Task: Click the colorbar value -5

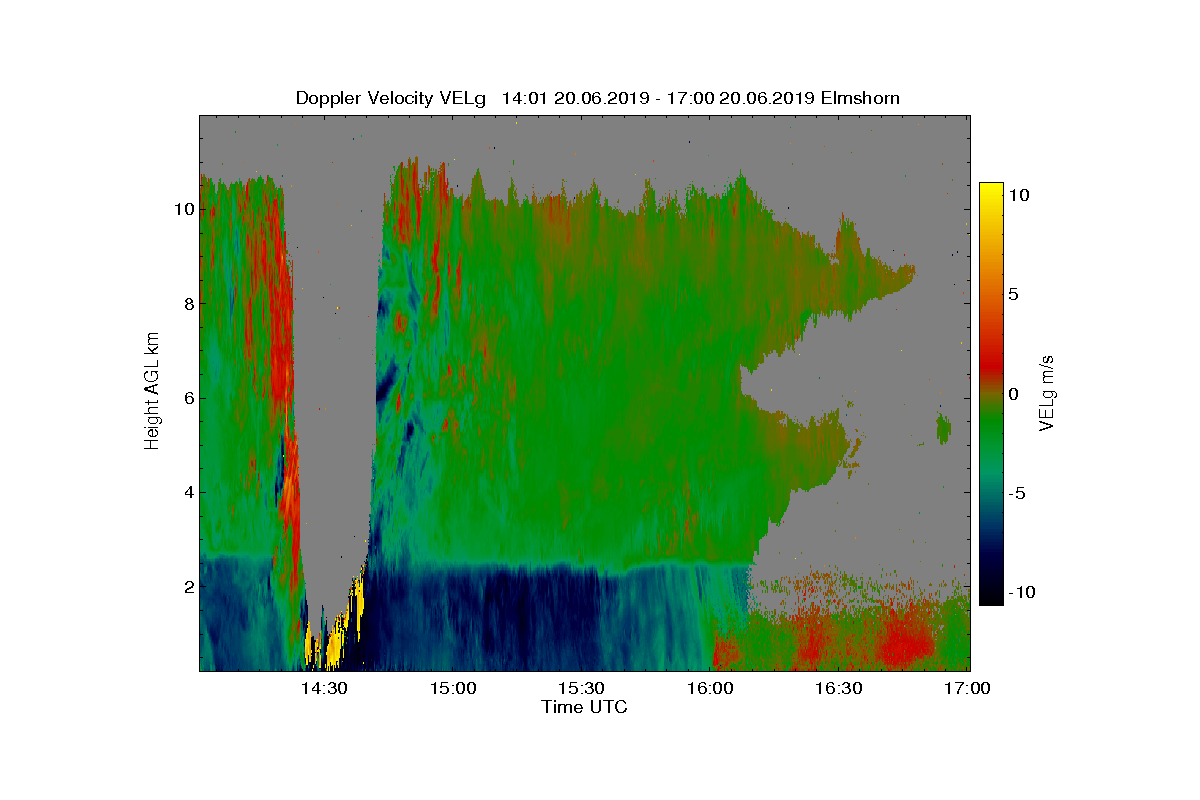Action: pyautogui.click(x=1016, y=493)
